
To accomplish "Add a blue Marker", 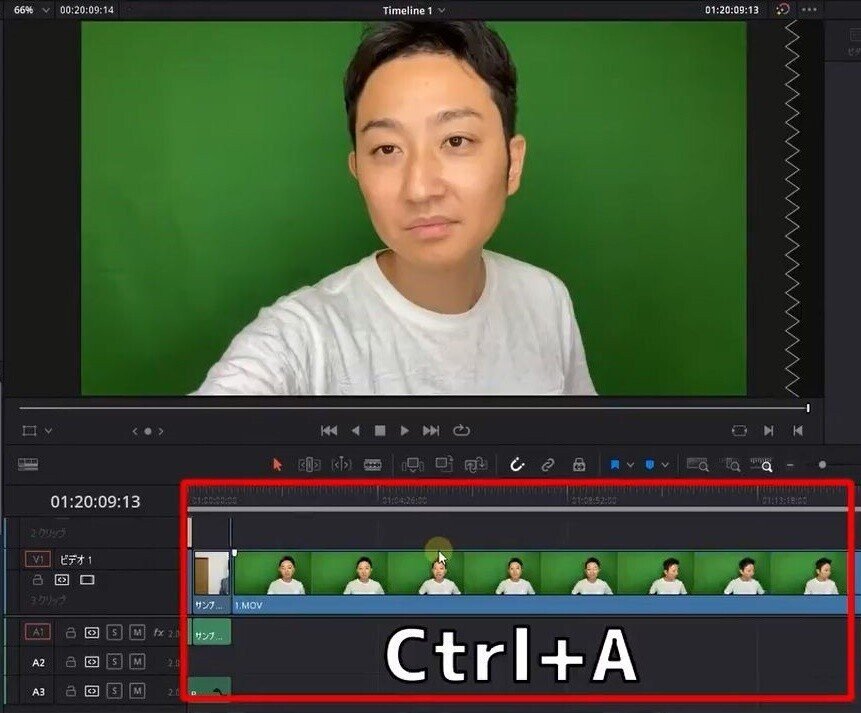I will coord(650,465).
